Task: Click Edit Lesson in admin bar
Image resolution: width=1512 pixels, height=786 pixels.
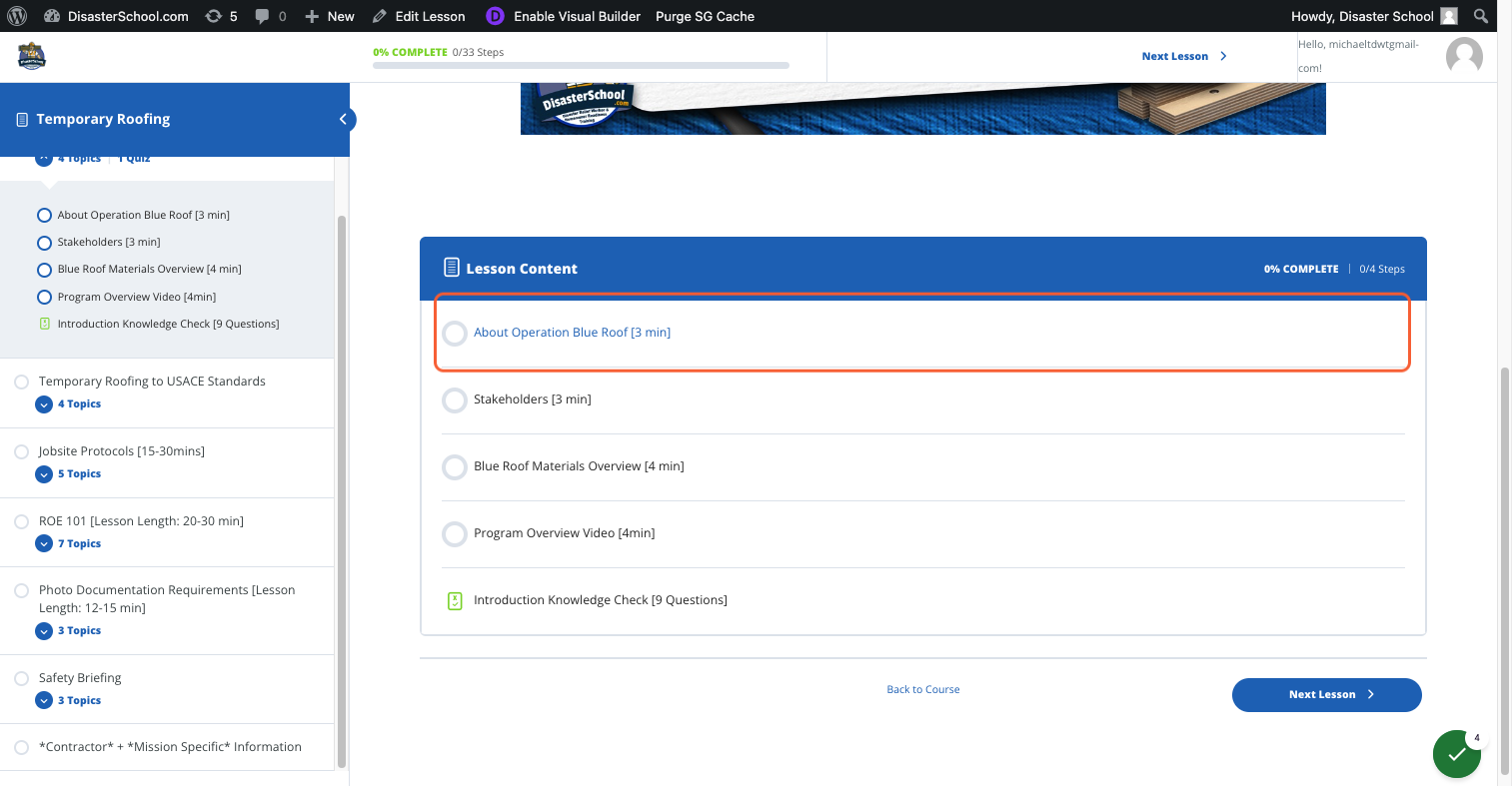Action: (x=419, y=16)
